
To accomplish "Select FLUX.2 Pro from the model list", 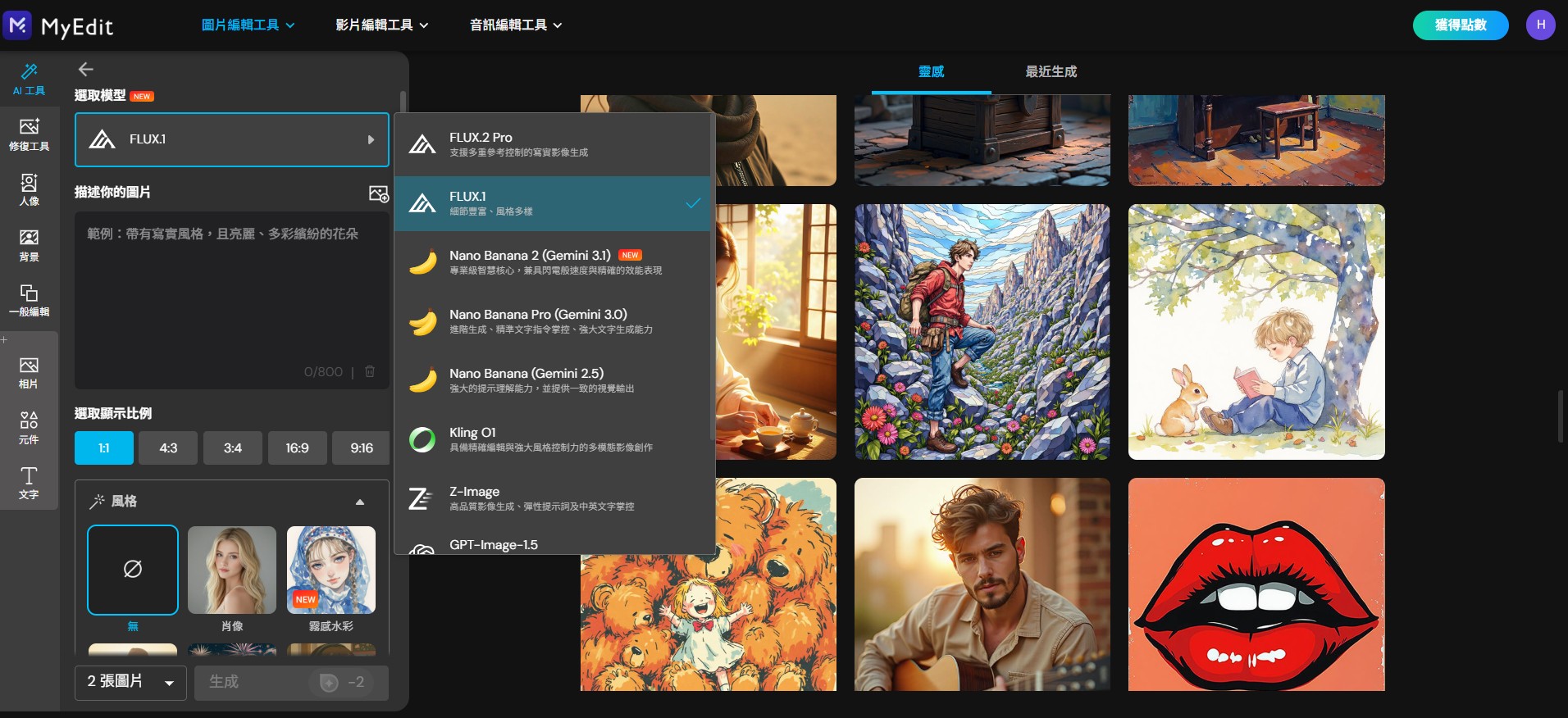I will (x=552, y=144).
